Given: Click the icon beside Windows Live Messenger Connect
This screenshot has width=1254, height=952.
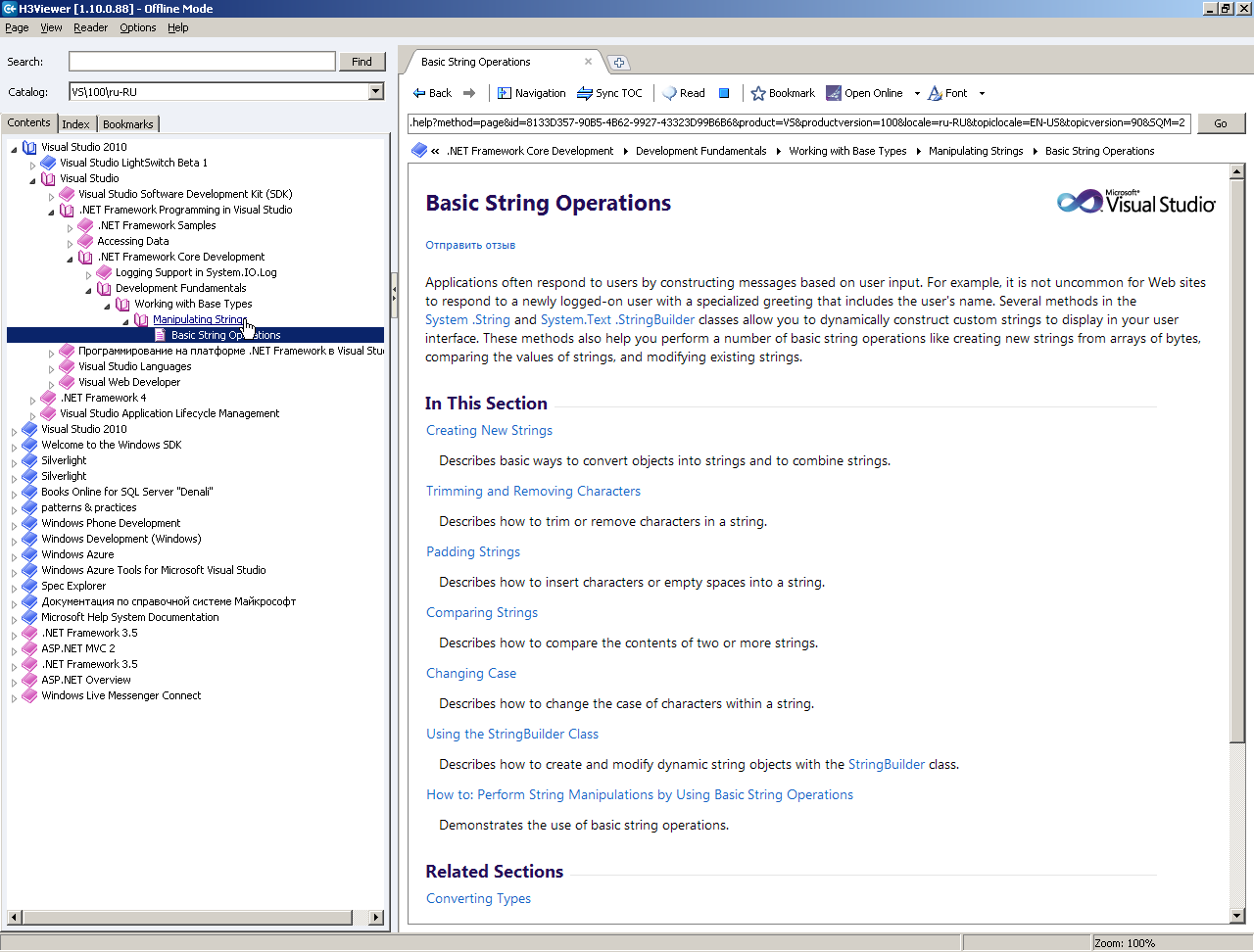Looking at the screenshot, I should click(x=29, y=695).
